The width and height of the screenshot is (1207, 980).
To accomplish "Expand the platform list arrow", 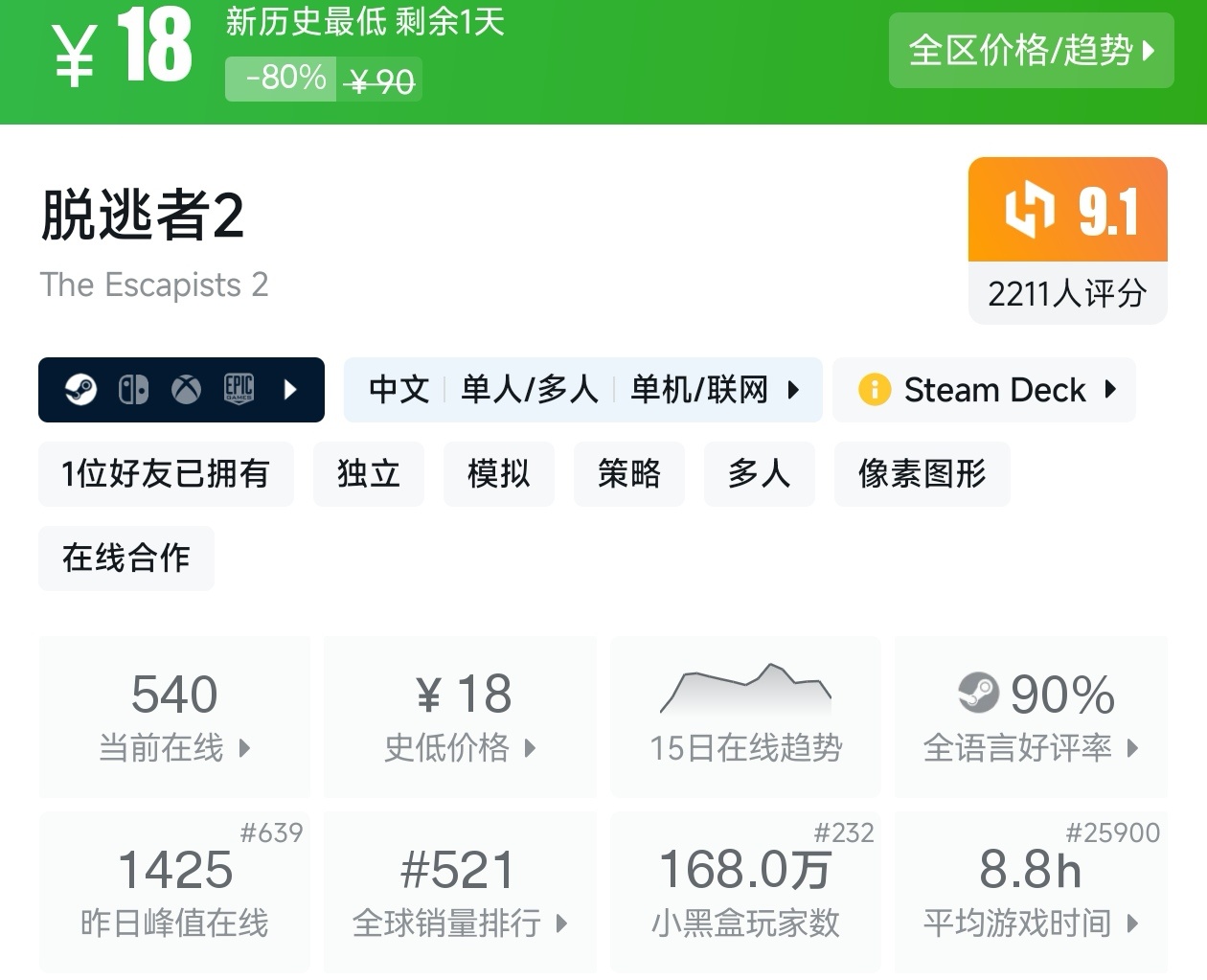I will click(x=291, y=389).
